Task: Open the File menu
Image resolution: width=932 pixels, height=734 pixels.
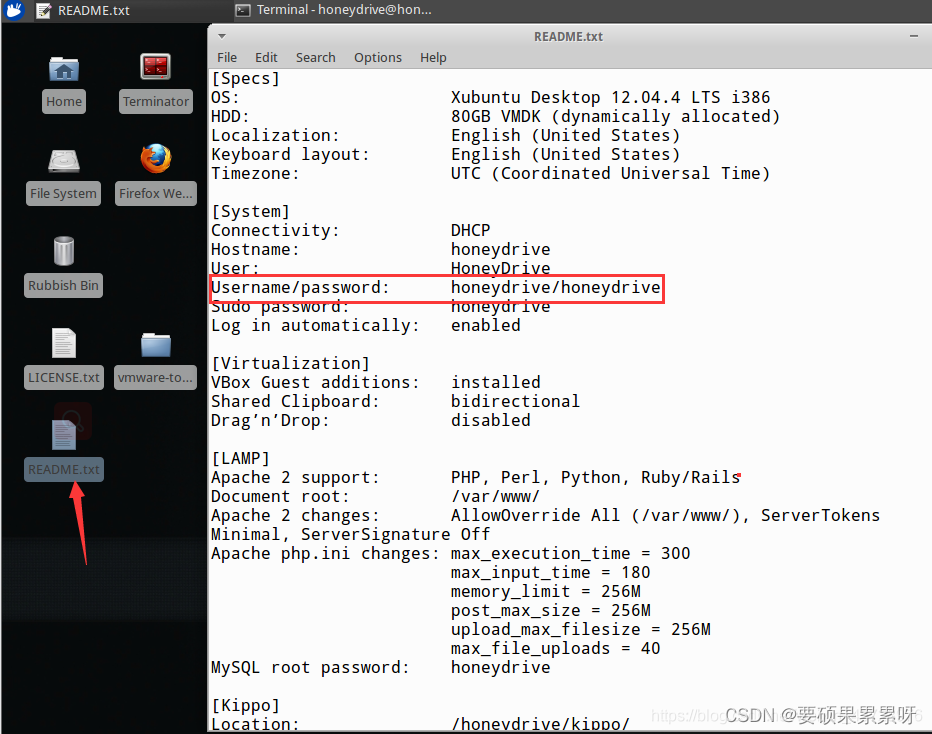Action: click(227, 58)
